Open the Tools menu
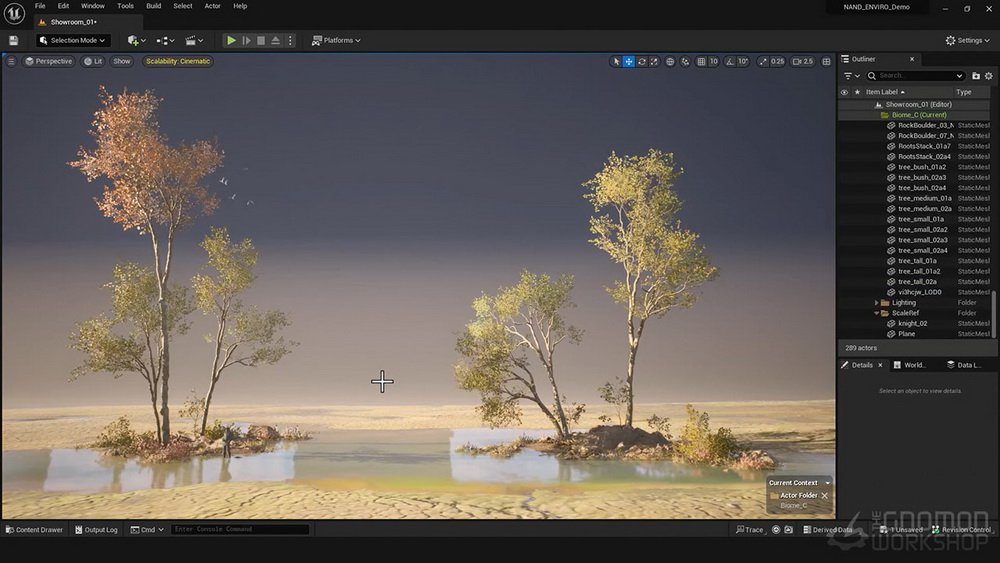The height and width of the screenshot is (563, 1000). click(125, 6)
